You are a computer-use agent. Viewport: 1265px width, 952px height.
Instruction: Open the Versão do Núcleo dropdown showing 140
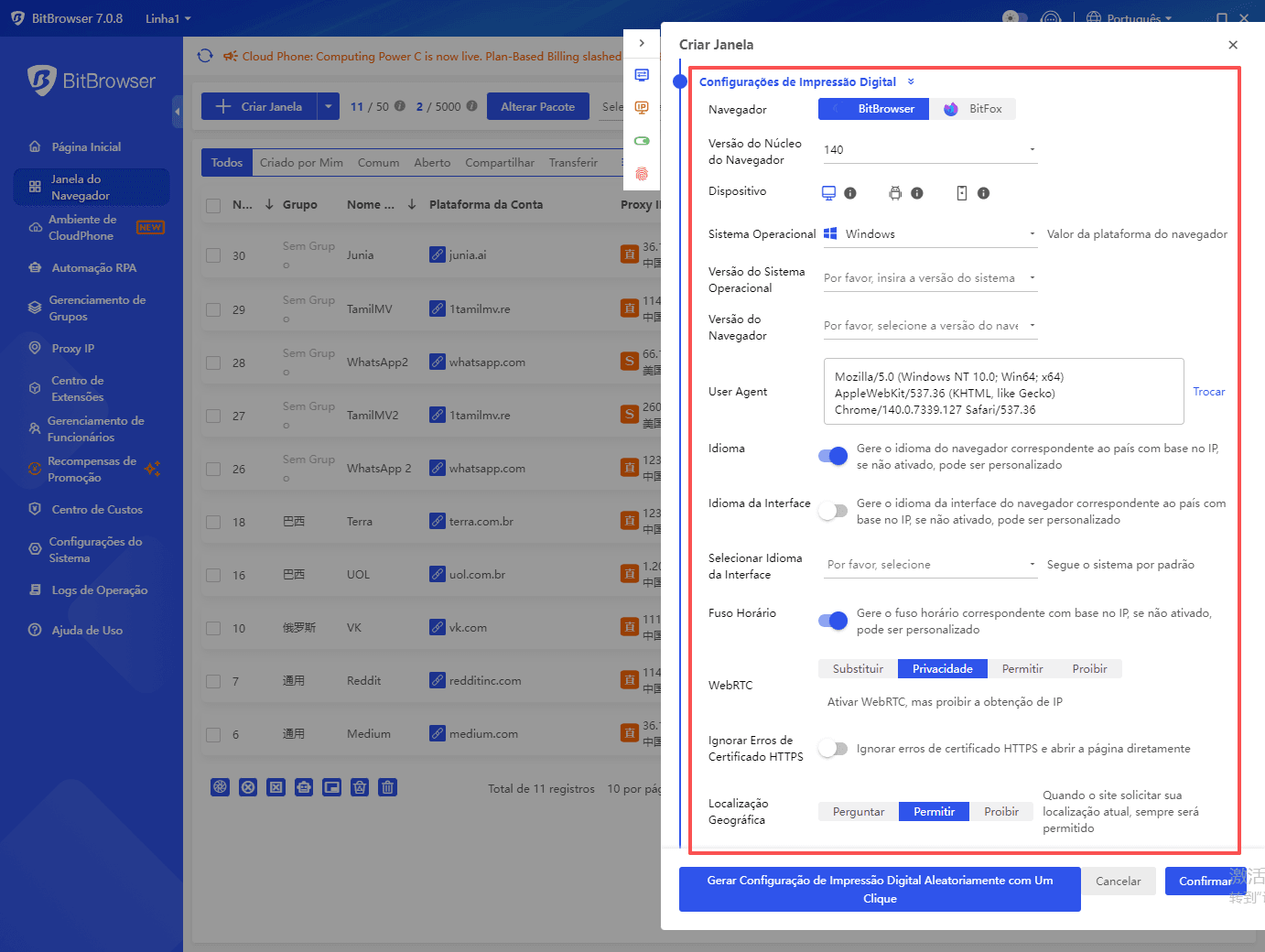pyautogui.click(x=1032, y=148)
